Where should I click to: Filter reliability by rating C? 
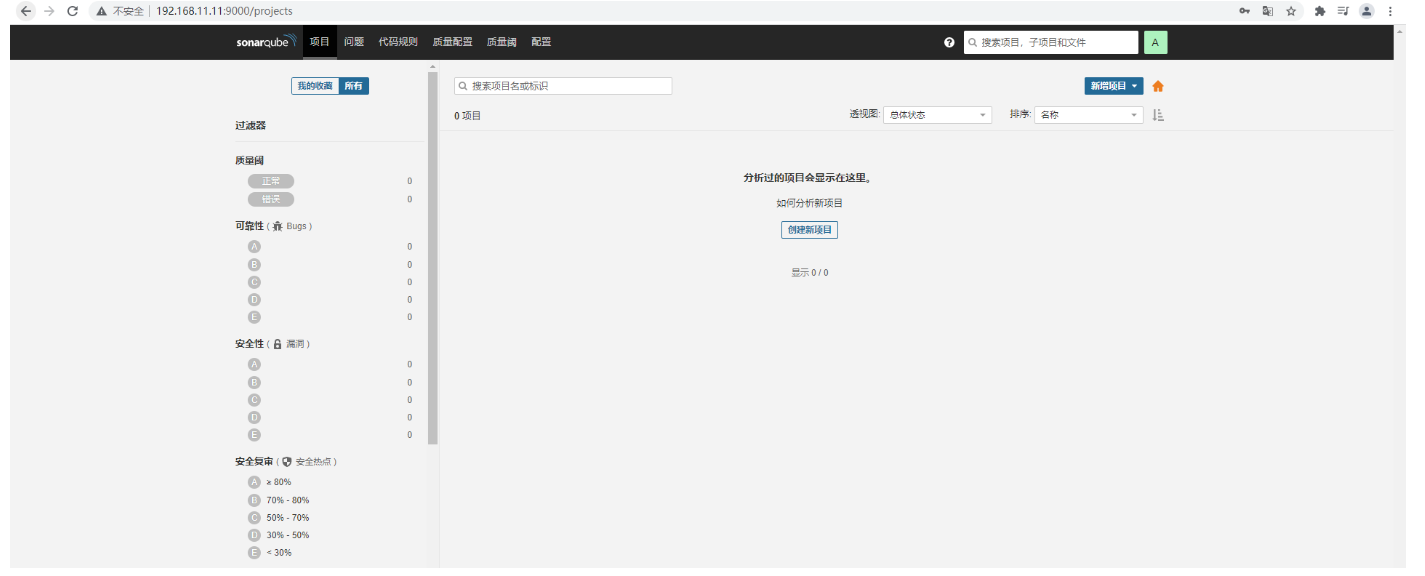(254, 282)
